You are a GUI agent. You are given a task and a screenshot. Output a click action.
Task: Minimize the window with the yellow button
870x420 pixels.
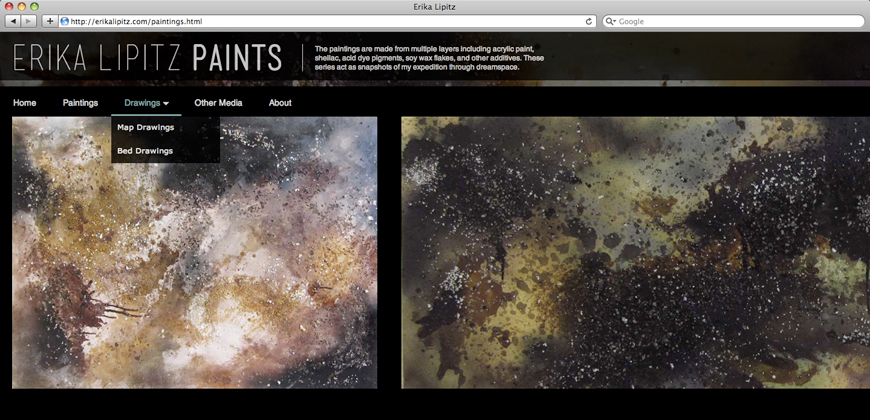[20, 7]
